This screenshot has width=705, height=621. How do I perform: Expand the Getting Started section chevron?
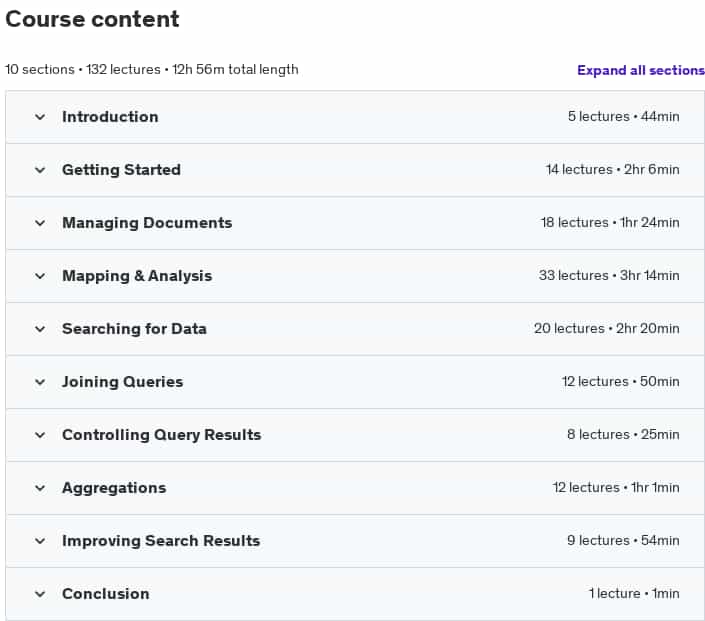pyautogui.click(x=40, y=170)
